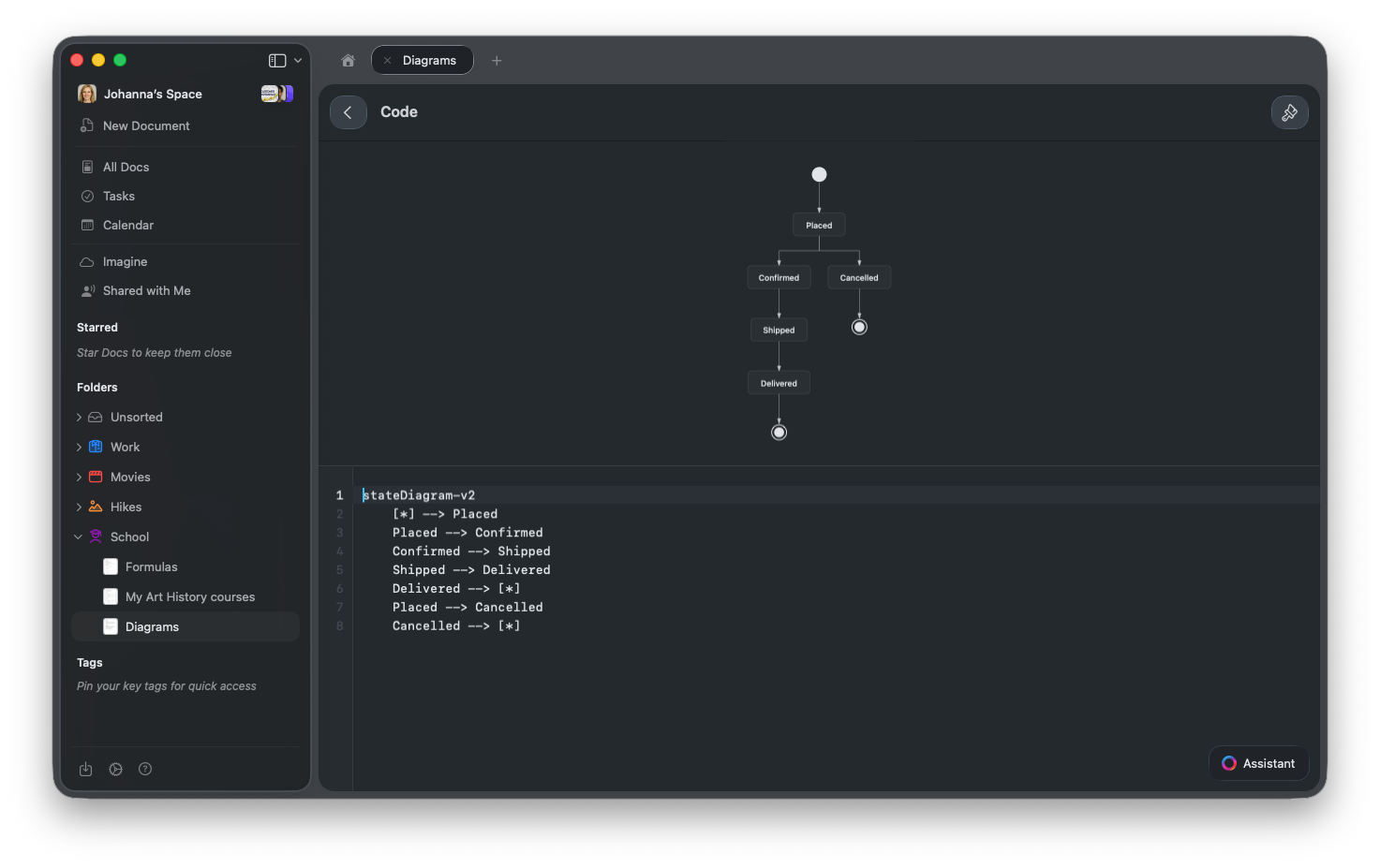Expand the Work folder
This screenshot has width=1380, height=868.
point(79,447)
